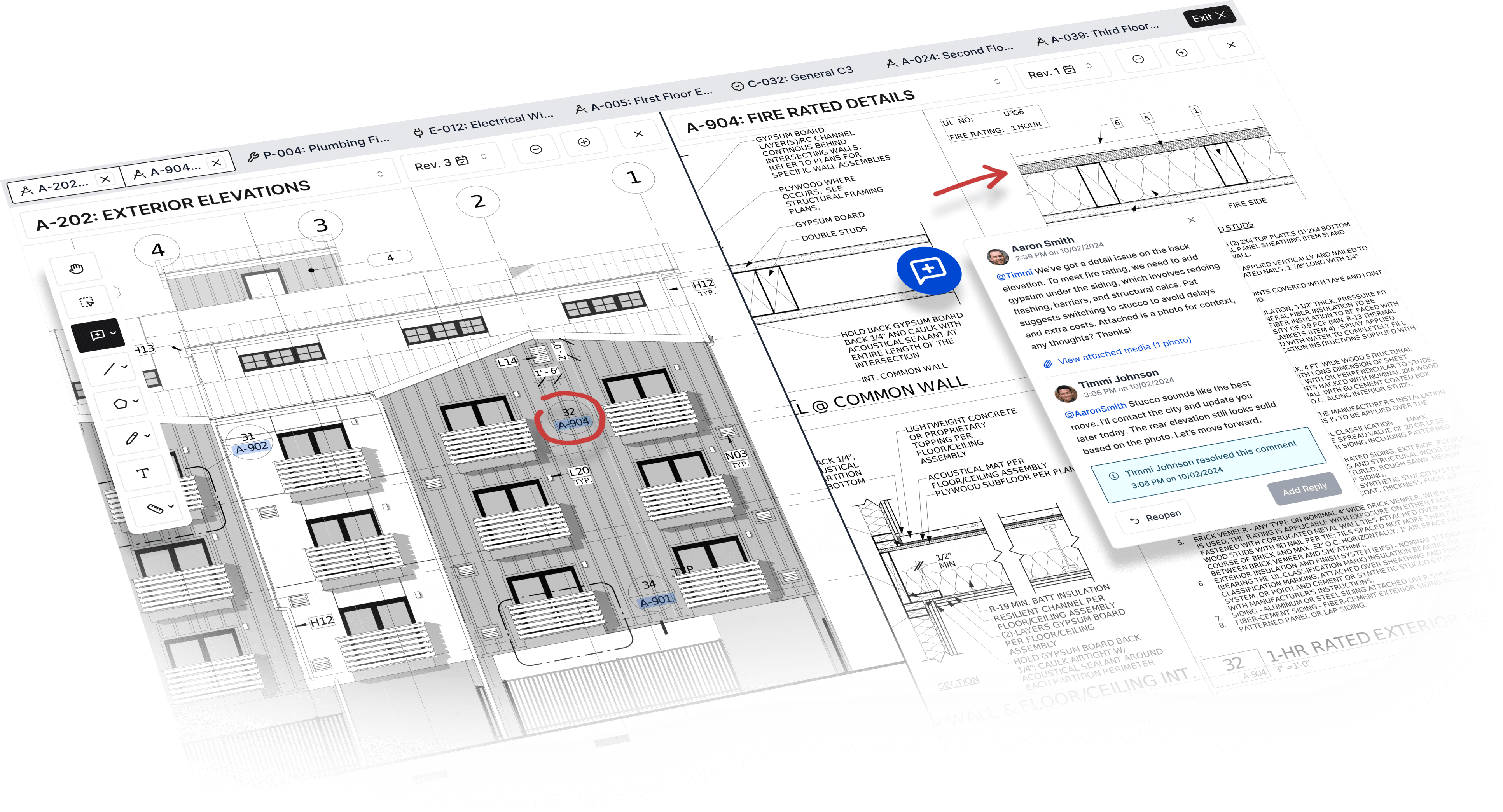The image size is (1503, 812).
Task: Open the C-032: General C3 tab
Action: click(x=792, y=77)
